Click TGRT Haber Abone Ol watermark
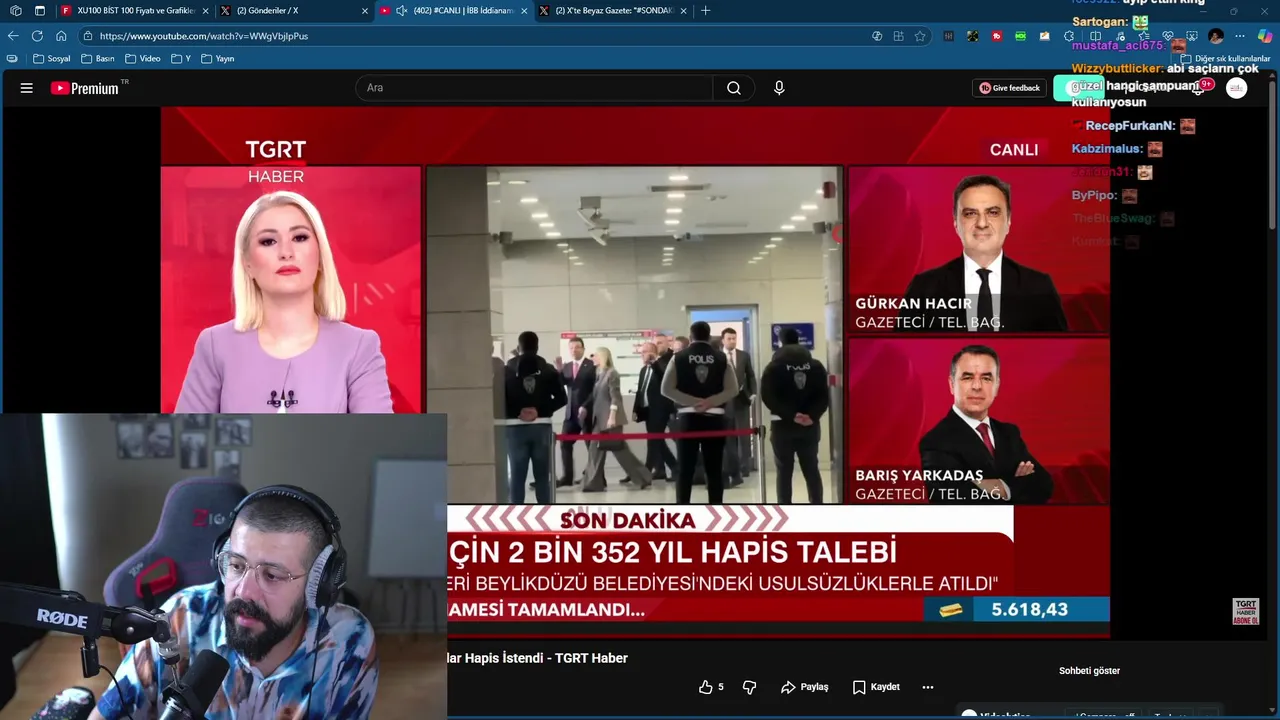 [1245, 611]
